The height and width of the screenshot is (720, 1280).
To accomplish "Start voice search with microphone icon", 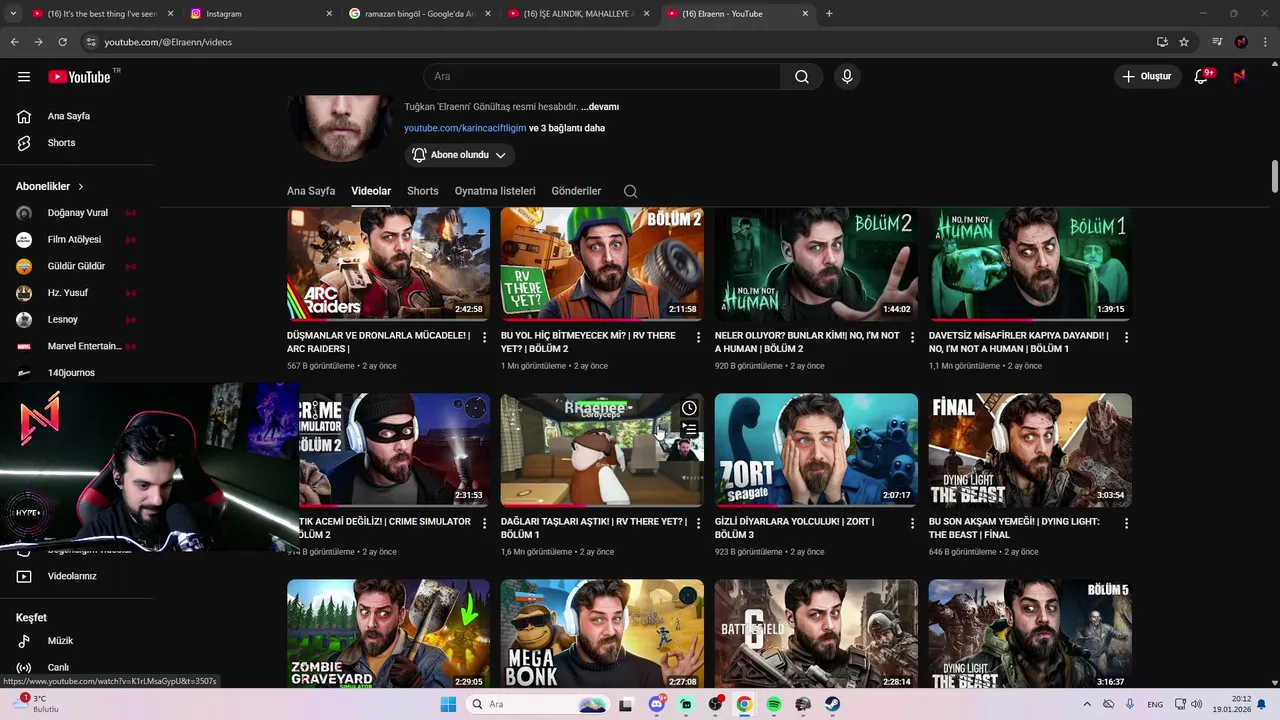I will point(847,77).
